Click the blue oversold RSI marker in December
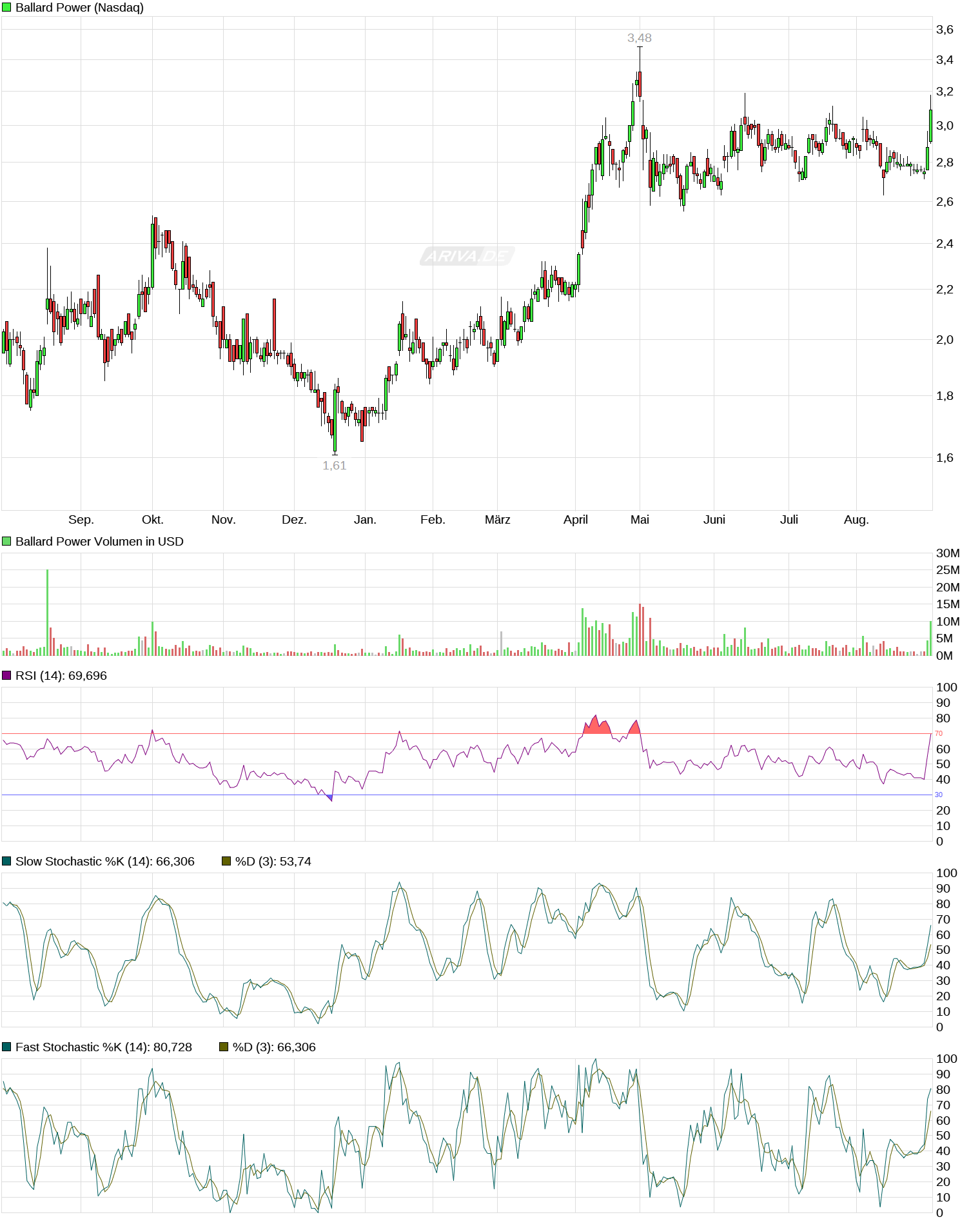Viewport: 980px width, 1226px height. 329,798
